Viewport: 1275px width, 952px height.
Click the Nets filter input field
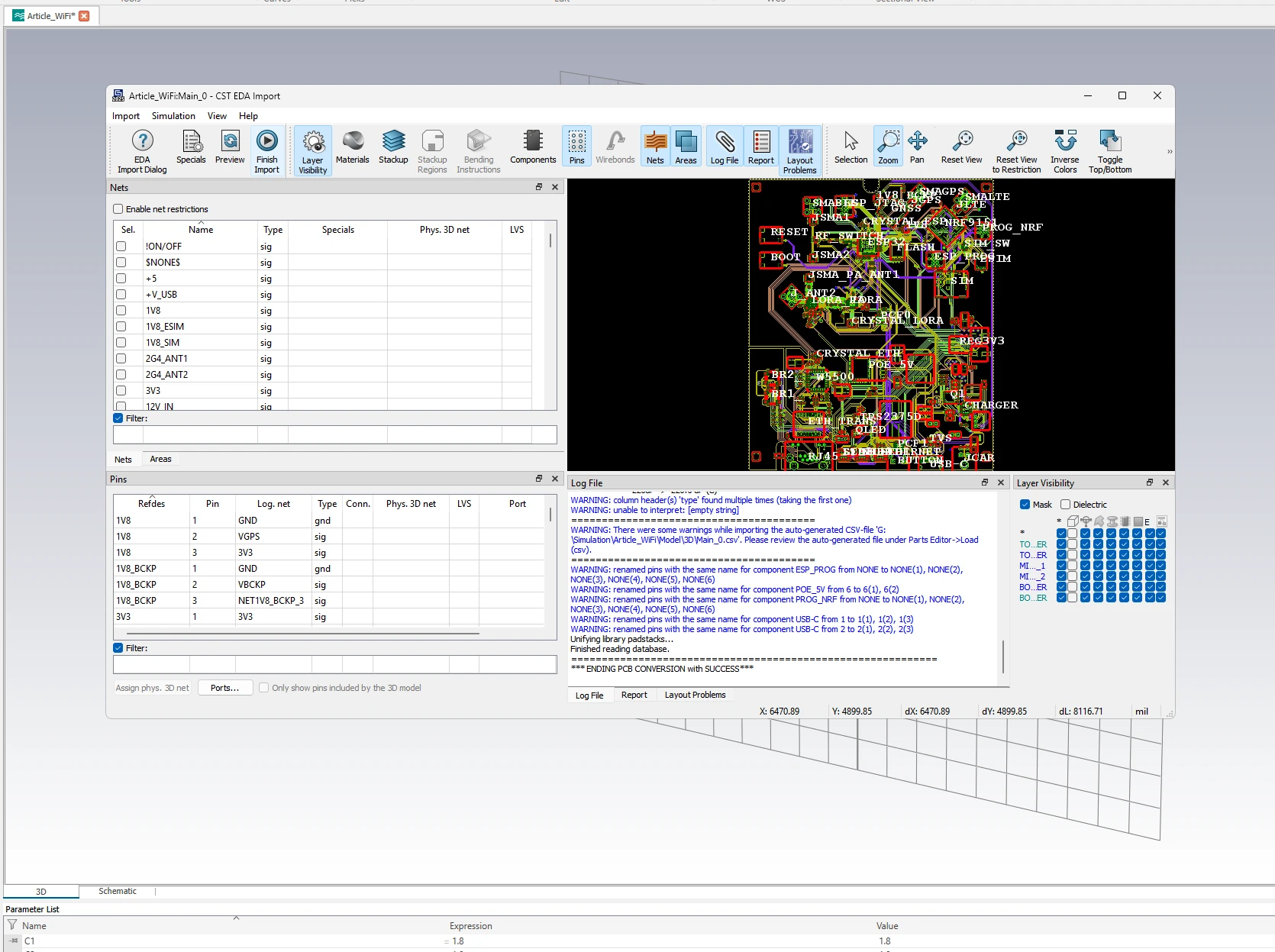click(334, 435)
